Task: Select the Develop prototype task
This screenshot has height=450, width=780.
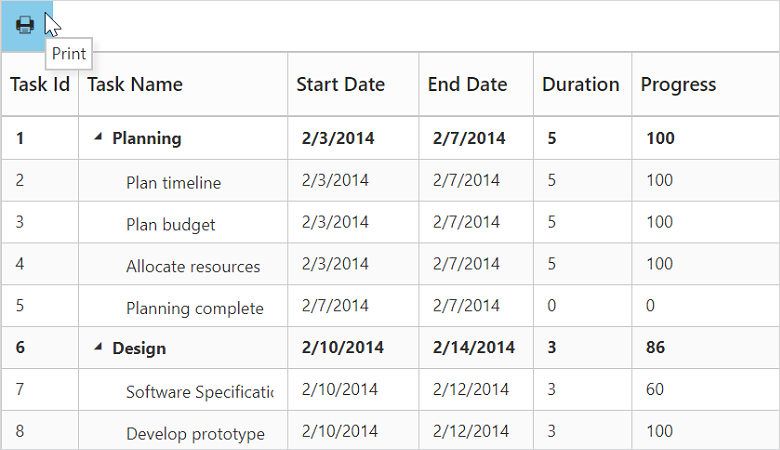Action: coord(195,434)
